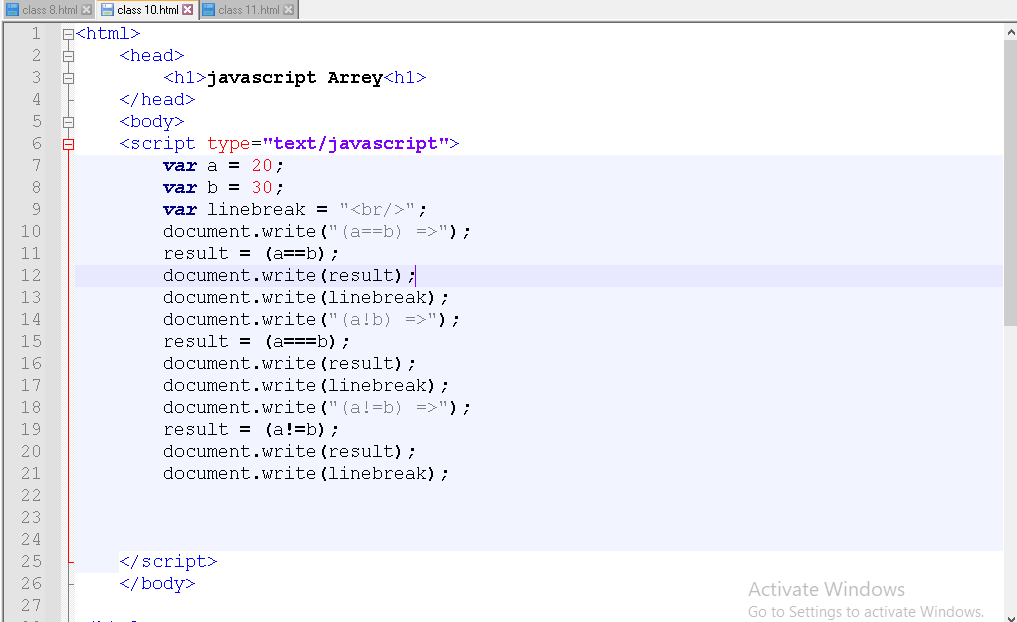
Task: Collapse the body tag fold marker
Action: pos(68,122)
